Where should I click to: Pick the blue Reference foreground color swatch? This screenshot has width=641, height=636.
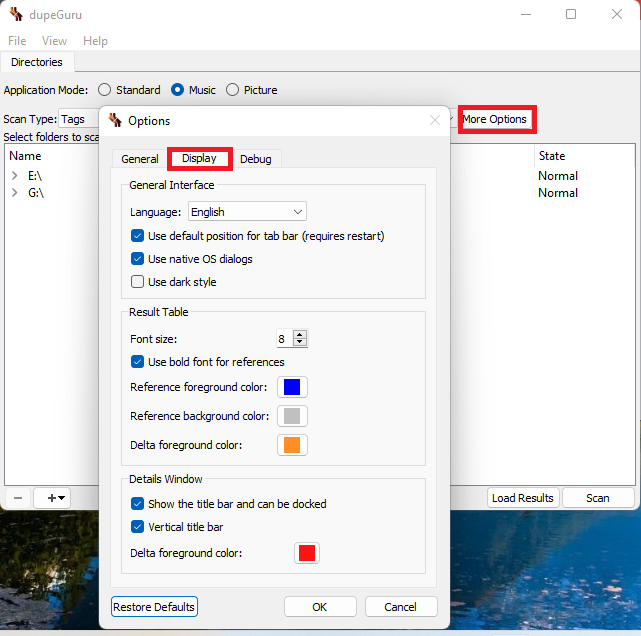pyautogui.click(x=292, y=388)
